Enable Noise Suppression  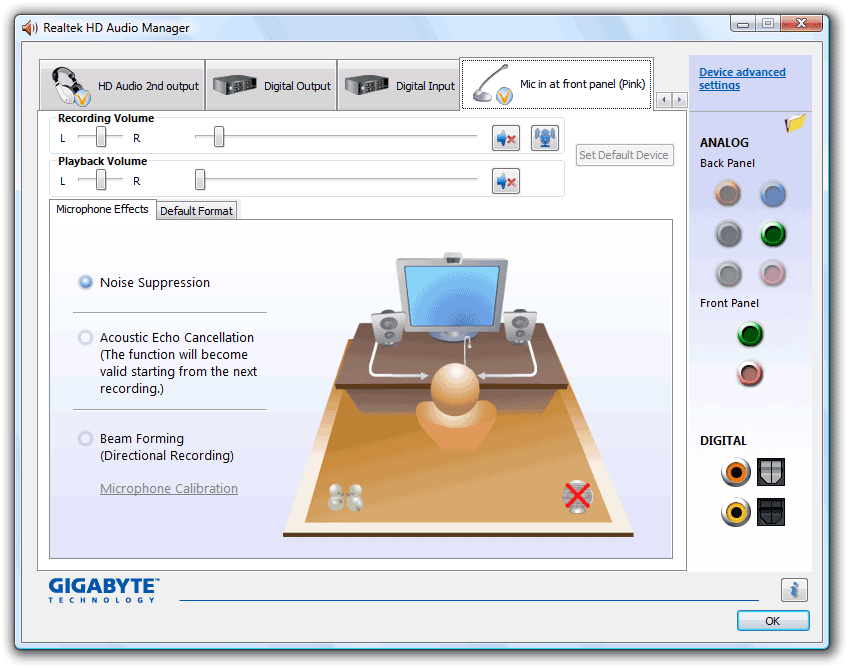85,282
